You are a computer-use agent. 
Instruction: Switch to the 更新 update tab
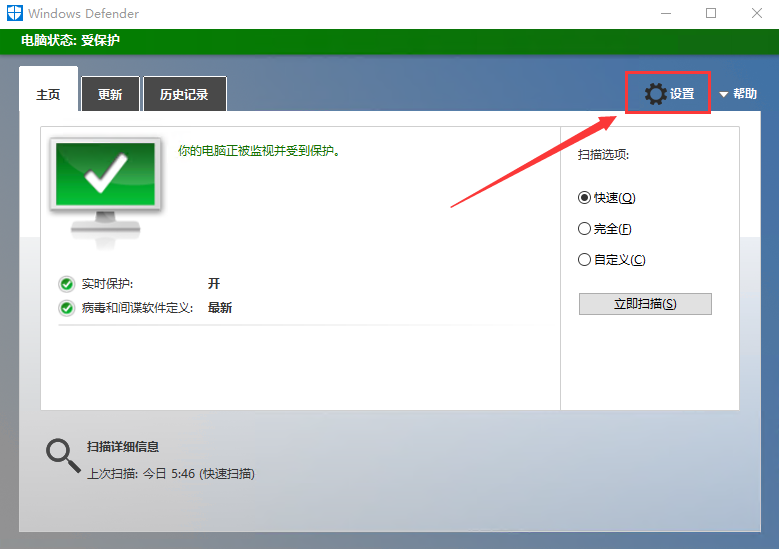click(x=110, y=94)
